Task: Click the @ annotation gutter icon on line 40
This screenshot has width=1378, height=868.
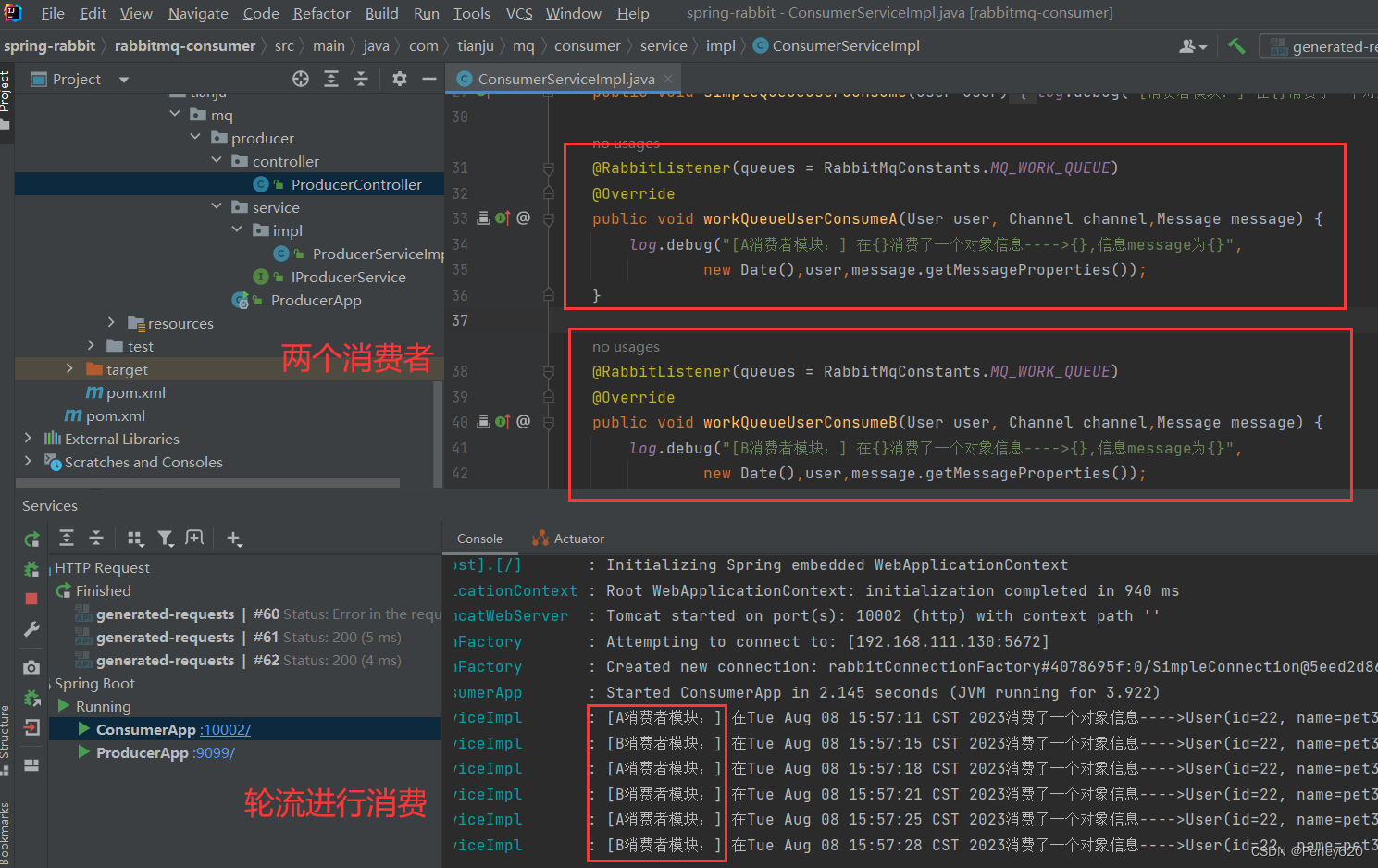Action: pos(524,422)
